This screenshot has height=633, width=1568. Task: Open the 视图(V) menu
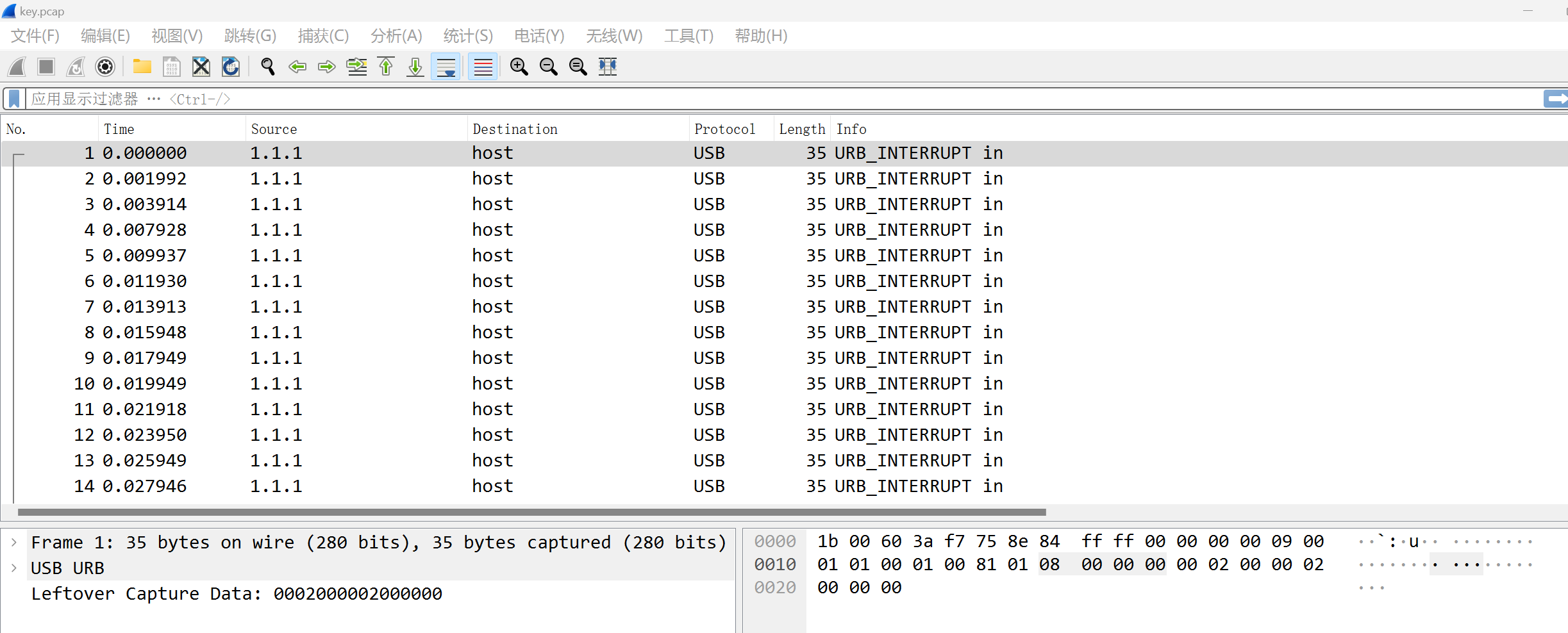[177, 36]
